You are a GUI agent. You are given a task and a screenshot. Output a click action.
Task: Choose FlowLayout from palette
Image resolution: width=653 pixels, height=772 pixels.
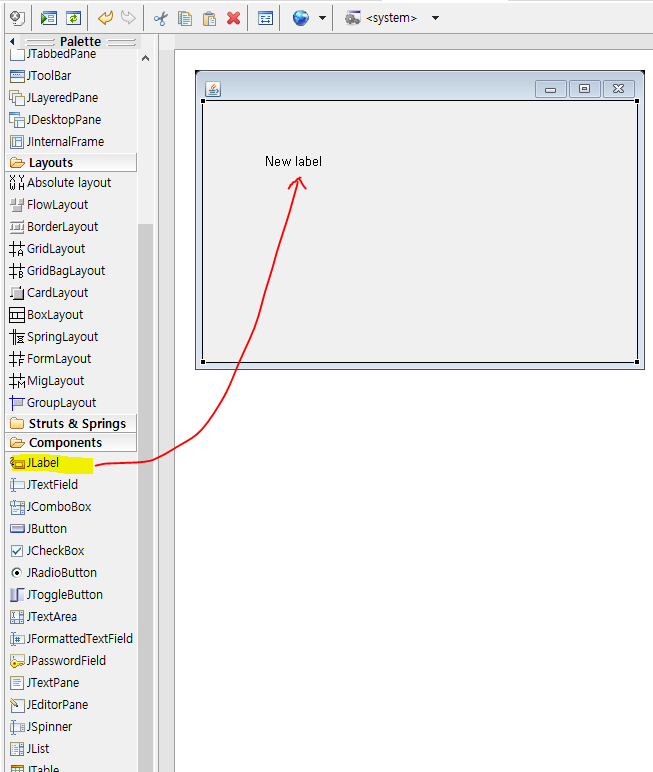49,205
